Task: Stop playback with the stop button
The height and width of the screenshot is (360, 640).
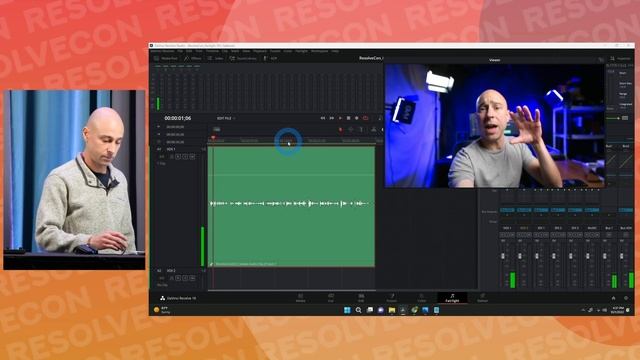Action: click(x=348, y=118)
